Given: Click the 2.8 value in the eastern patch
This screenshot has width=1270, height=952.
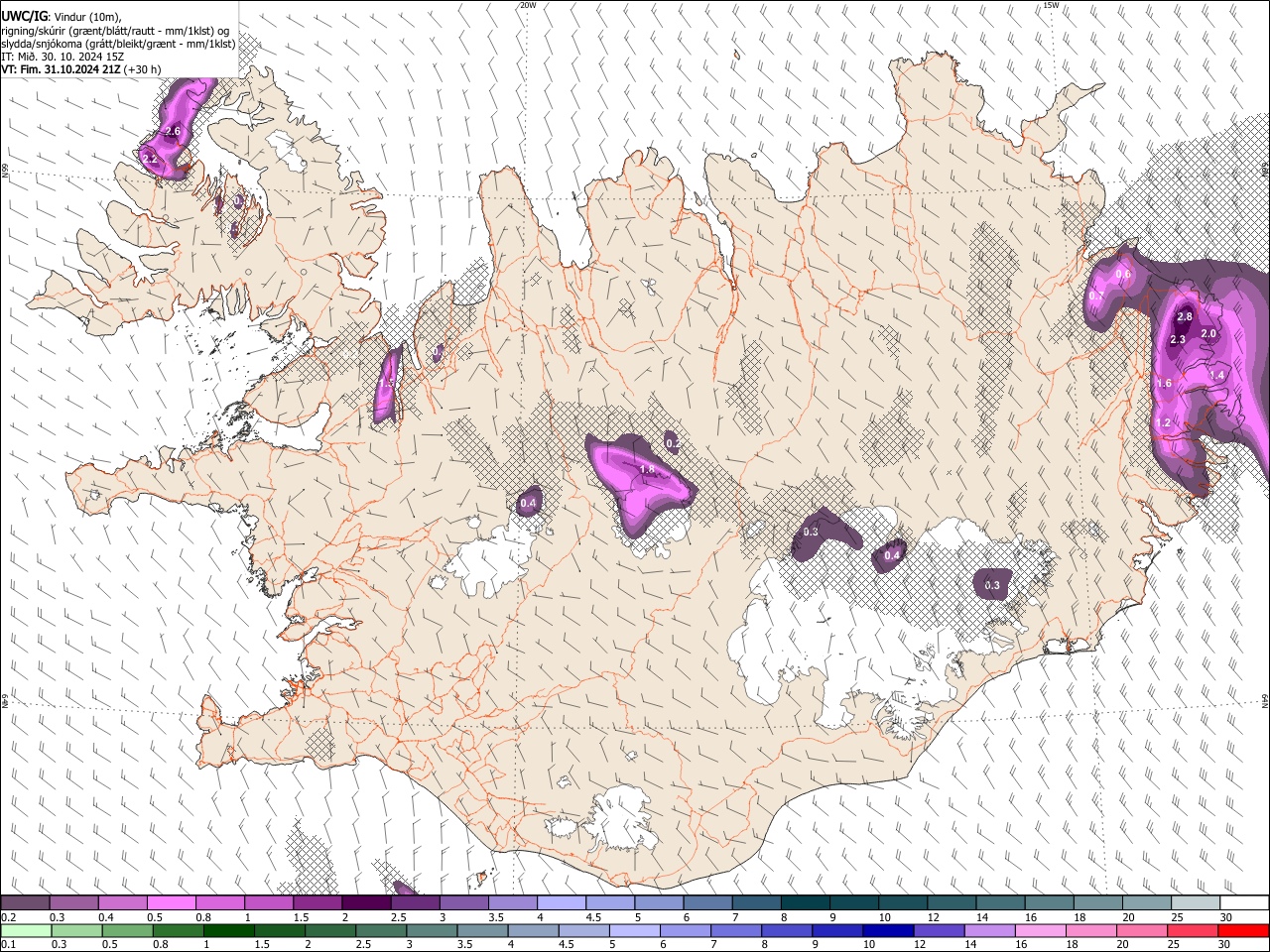Looking at the screenshot, I should (x=1185, y=317).
